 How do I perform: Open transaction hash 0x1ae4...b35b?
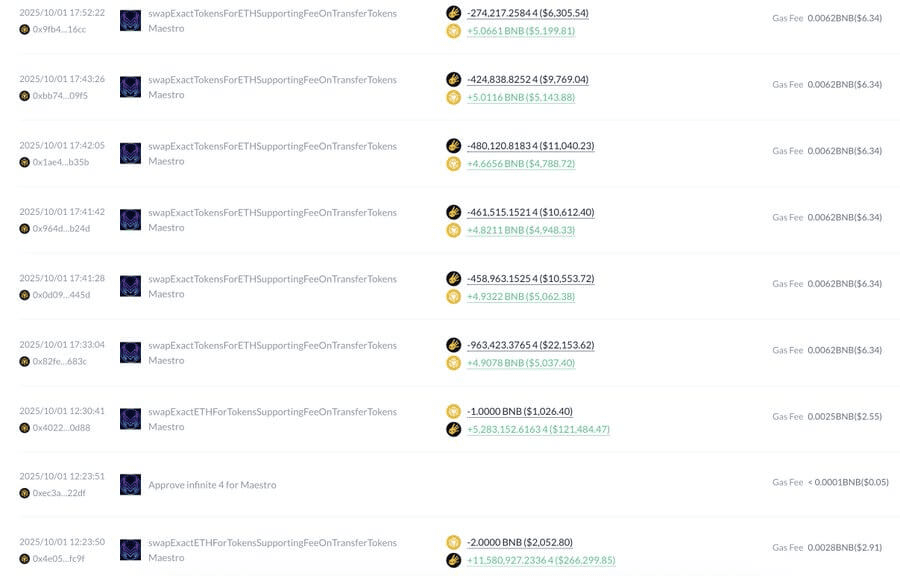[61, 162]
